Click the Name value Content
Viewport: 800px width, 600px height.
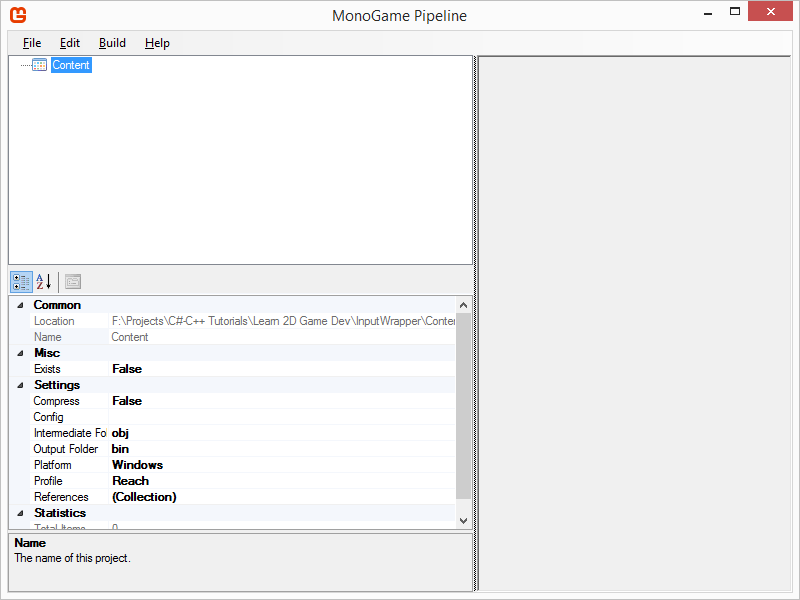(130, 337)
